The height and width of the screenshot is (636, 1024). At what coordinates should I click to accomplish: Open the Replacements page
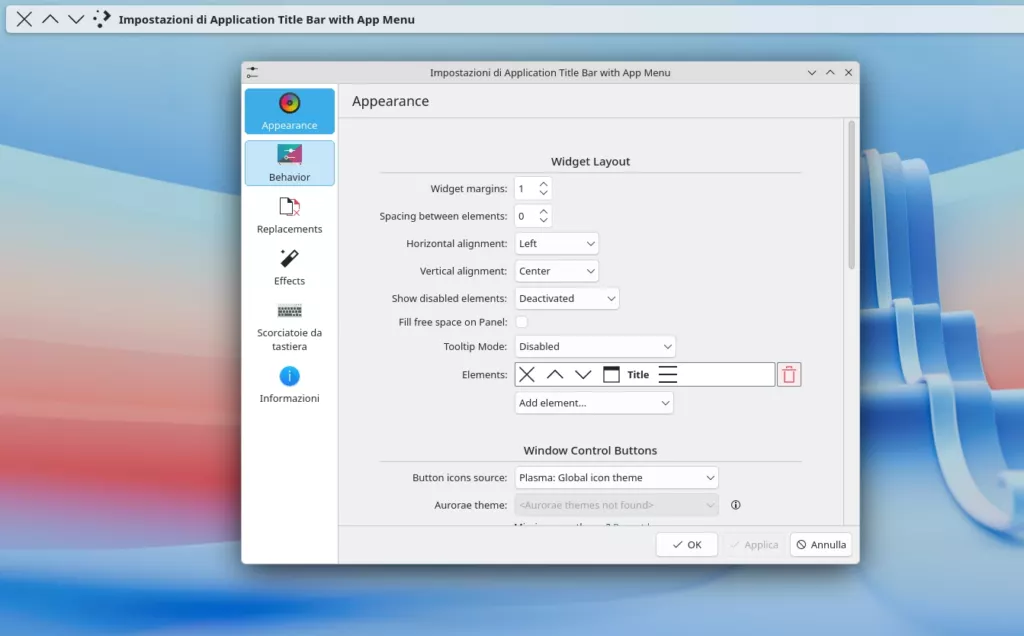click(x=289, y=215)
